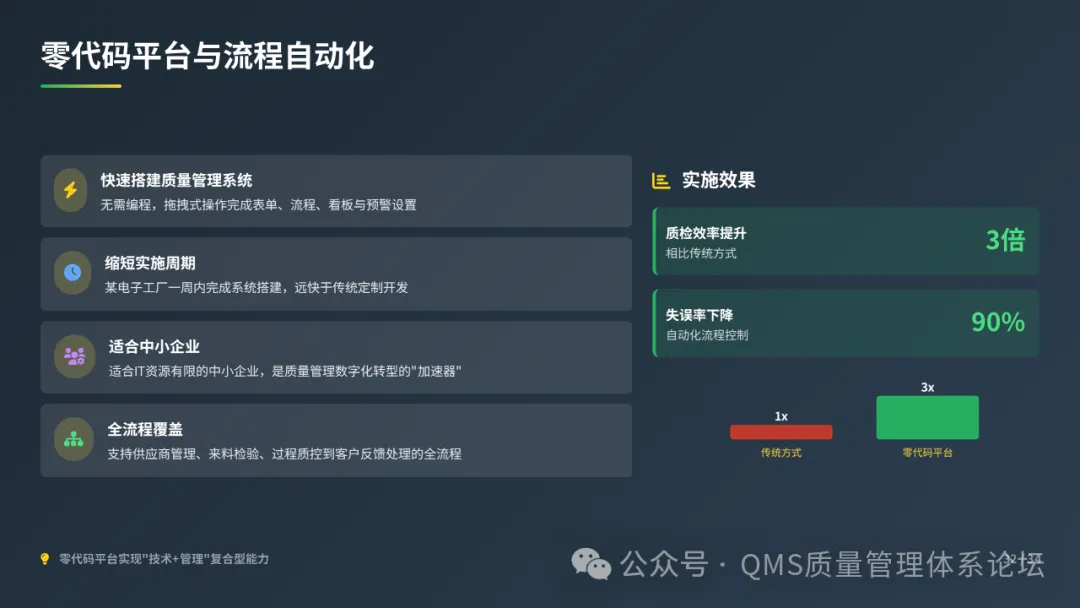The width and height of the screenshot is (1080, 608).
Task: Click the 质检效率提升 result panel
Action: point(846,241)
